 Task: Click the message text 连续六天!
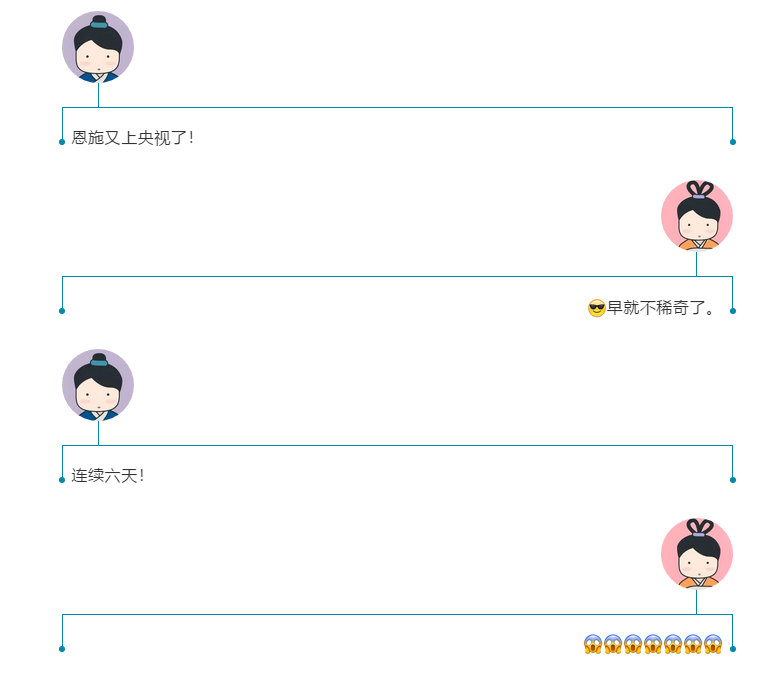(107, 476)
